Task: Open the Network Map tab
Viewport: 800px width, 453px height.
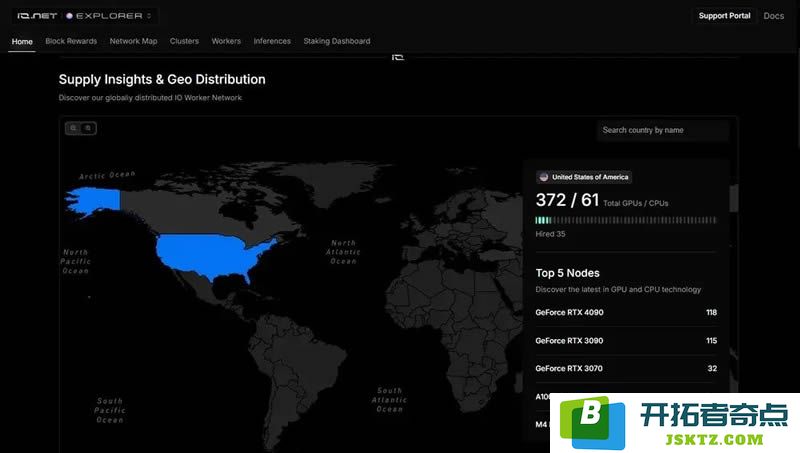Action: [x=133, y=41]
